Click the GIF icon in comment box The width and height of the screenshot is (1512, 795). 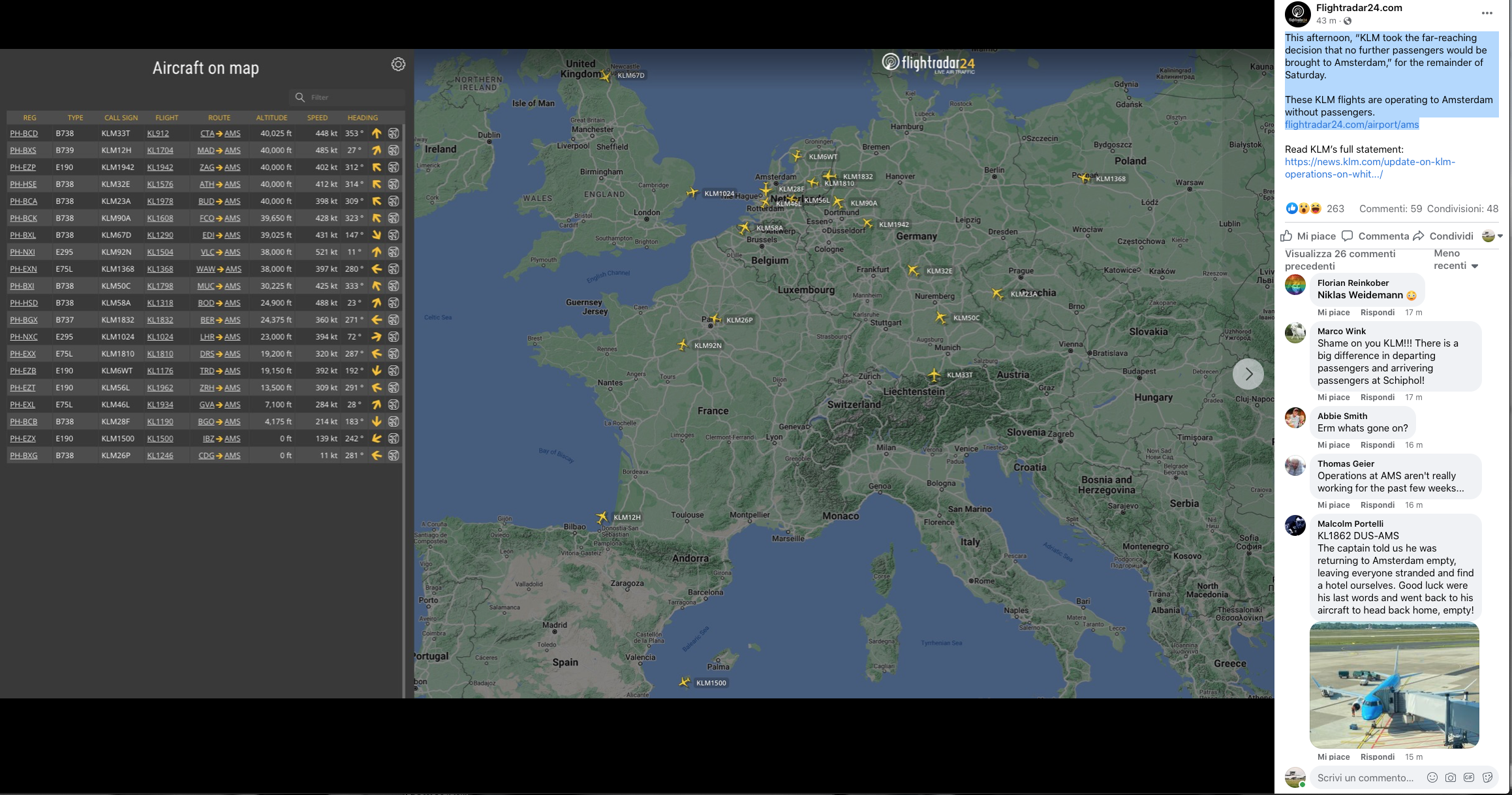1469,777
